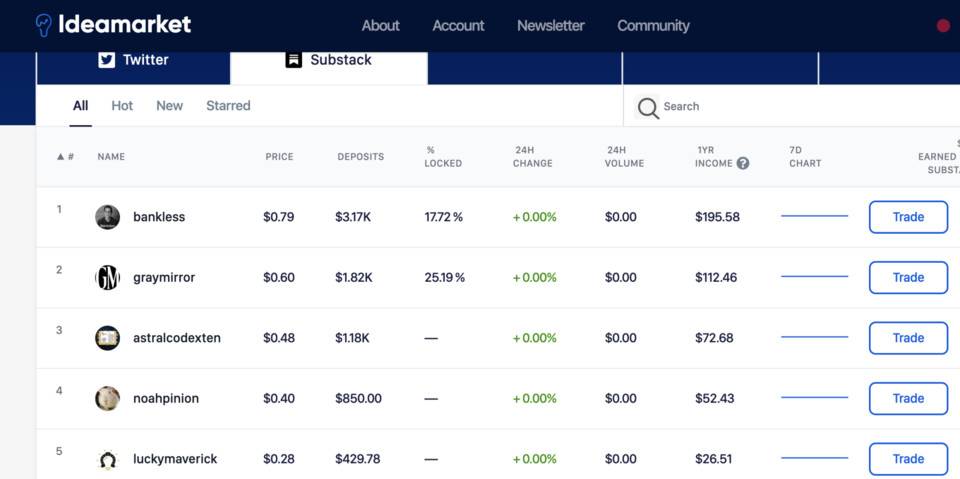Open the Account menu
960x479 pixels.
[x=458, y=26]
